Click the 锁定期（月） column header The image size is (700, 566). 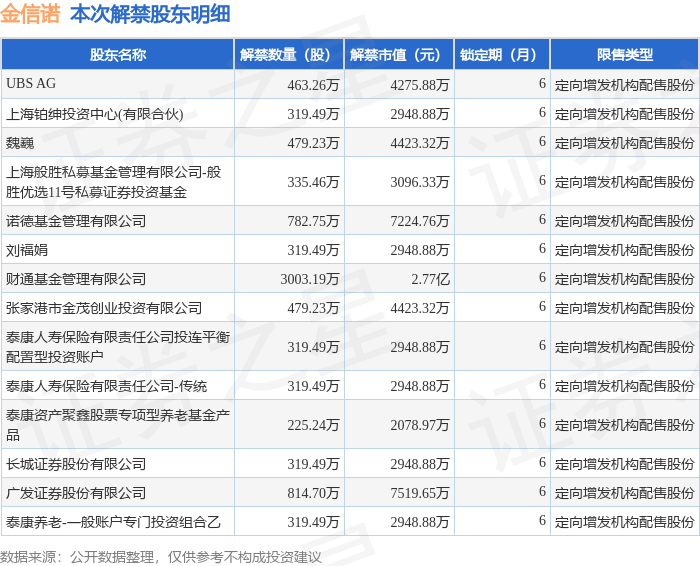click(x=502, y=55)
